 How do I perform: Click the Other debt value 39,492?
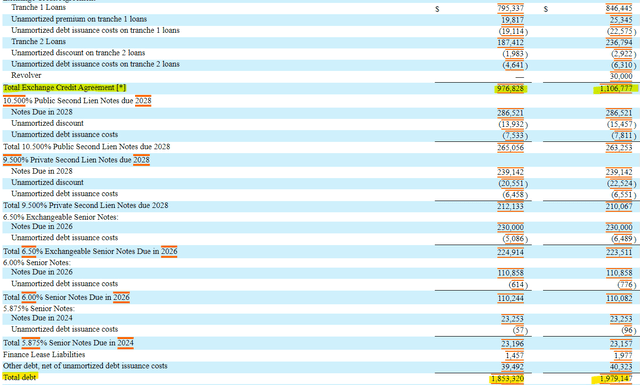(x=512, y=367)
